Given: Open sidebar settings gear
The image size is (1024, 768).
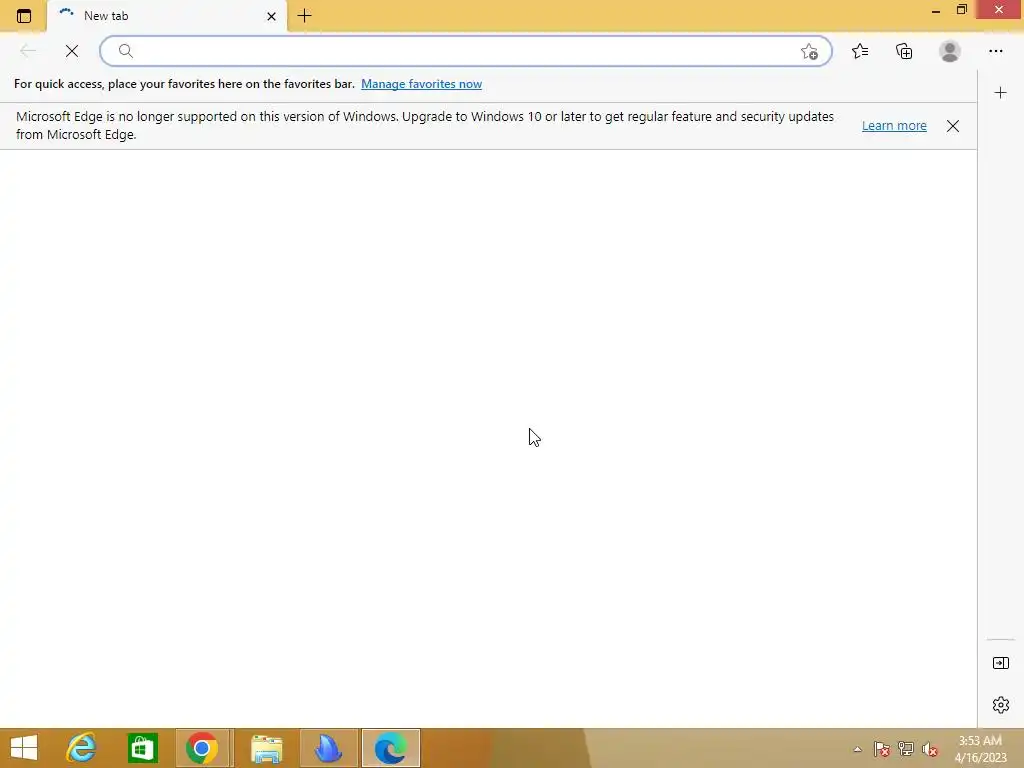Looking at the screenshot, I should [1000, 705].
